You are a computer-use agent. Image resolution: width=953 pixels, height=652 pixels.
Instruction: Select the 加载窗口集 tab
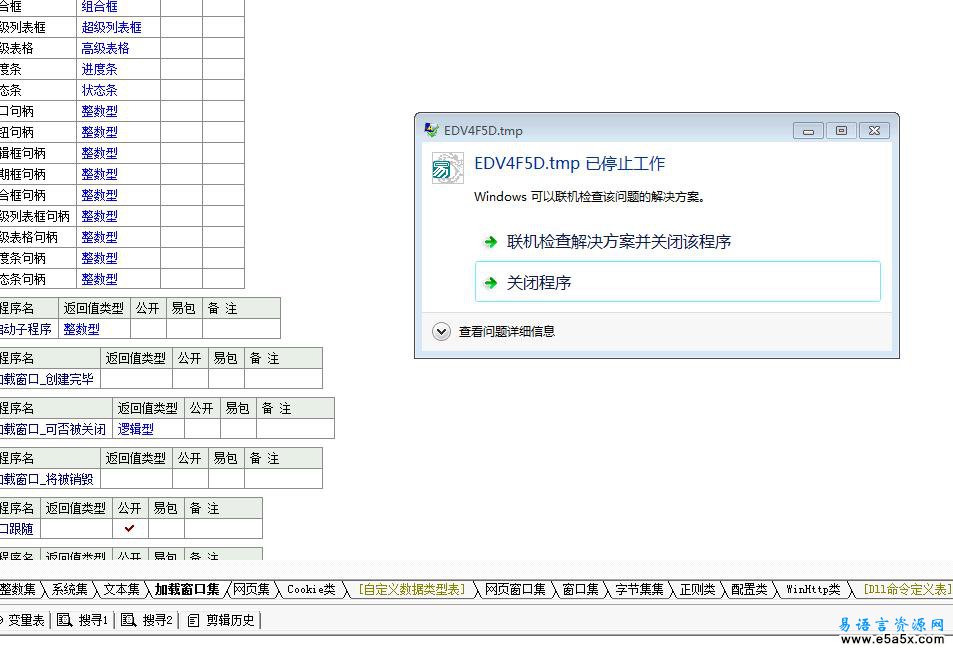(187, 589)
